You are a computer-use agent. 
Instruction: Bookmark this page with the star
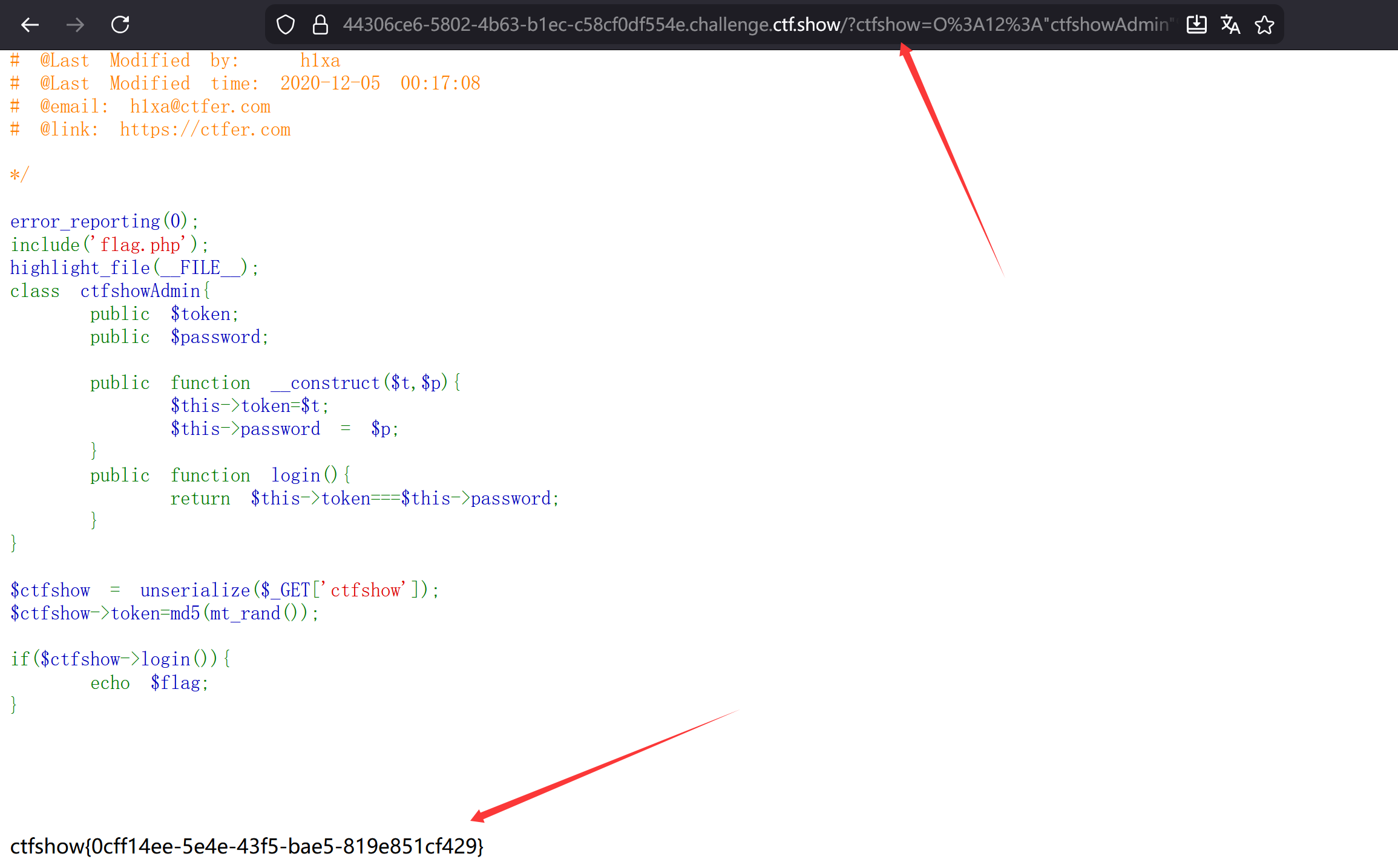tap(1264, 25)
